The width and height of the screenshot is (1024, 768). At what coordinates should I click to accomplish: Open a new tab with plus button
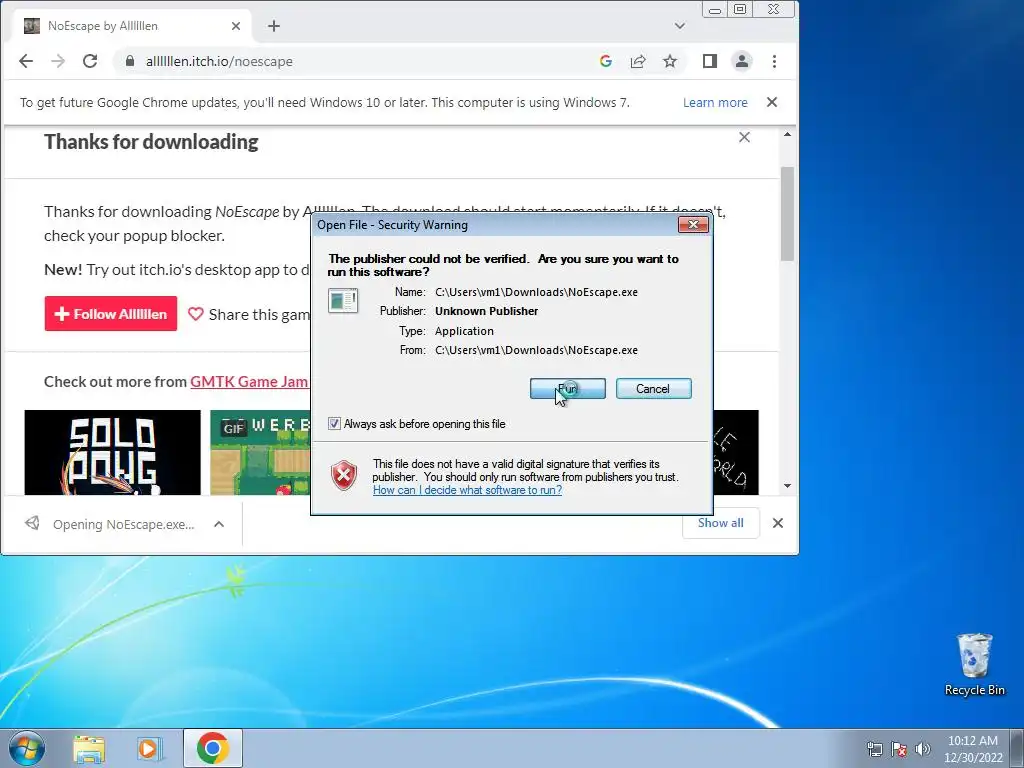[x=274, y=26]
